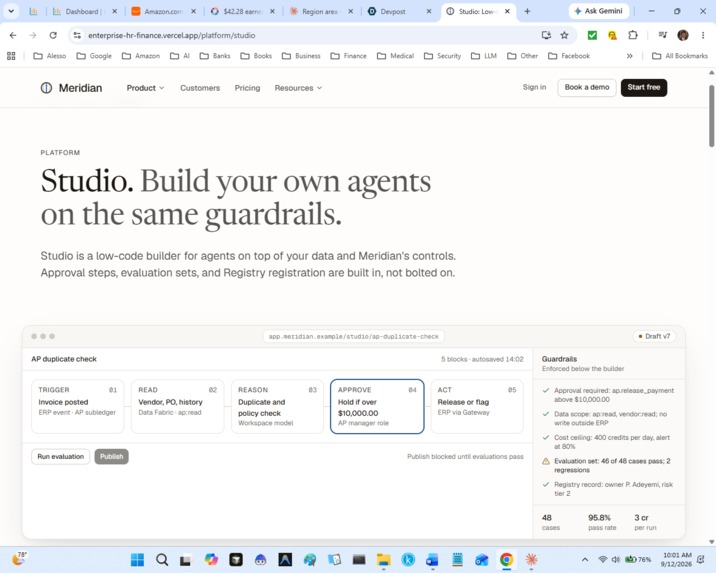Image resolution: width=716 pixels, height=573 pixels.
Task: Click the Cost ceiling guardrail line
Action: (x=608, y=442)
